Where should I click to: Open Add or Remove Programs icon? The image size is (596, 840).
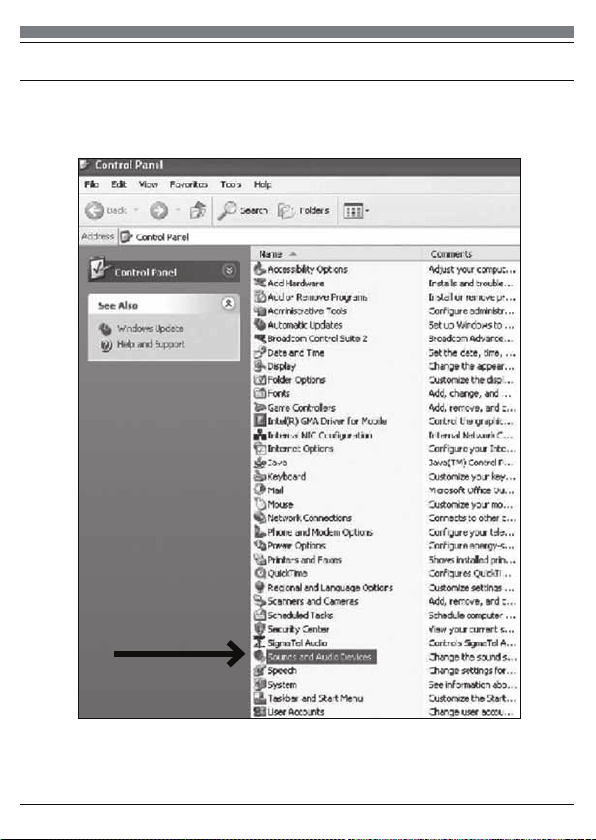[x=260, y=297]
